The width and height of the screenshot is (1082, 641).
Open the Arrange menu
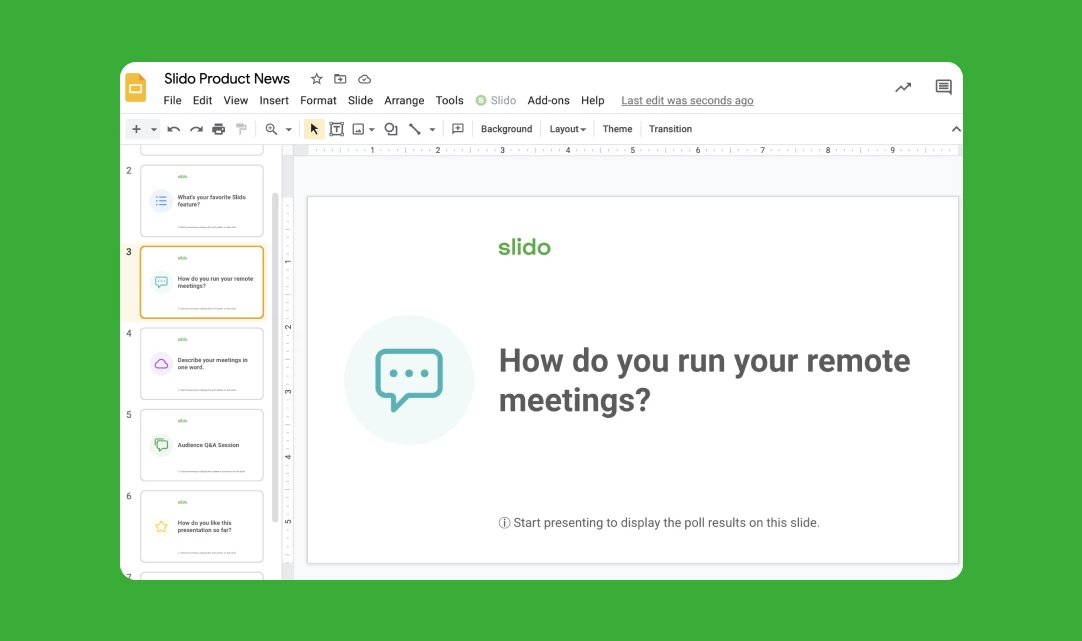pyautogui.click(x=404, y=100)
